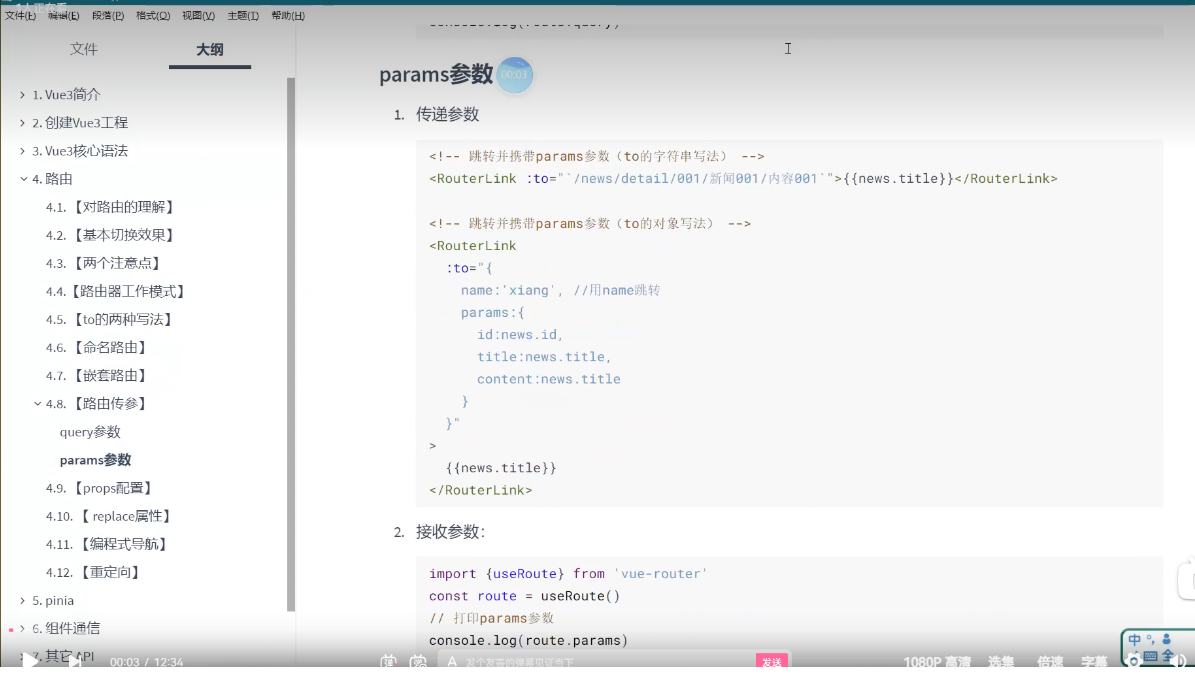
Task: Click the console.log(route.params) code line
Action: tap(528, 640)
